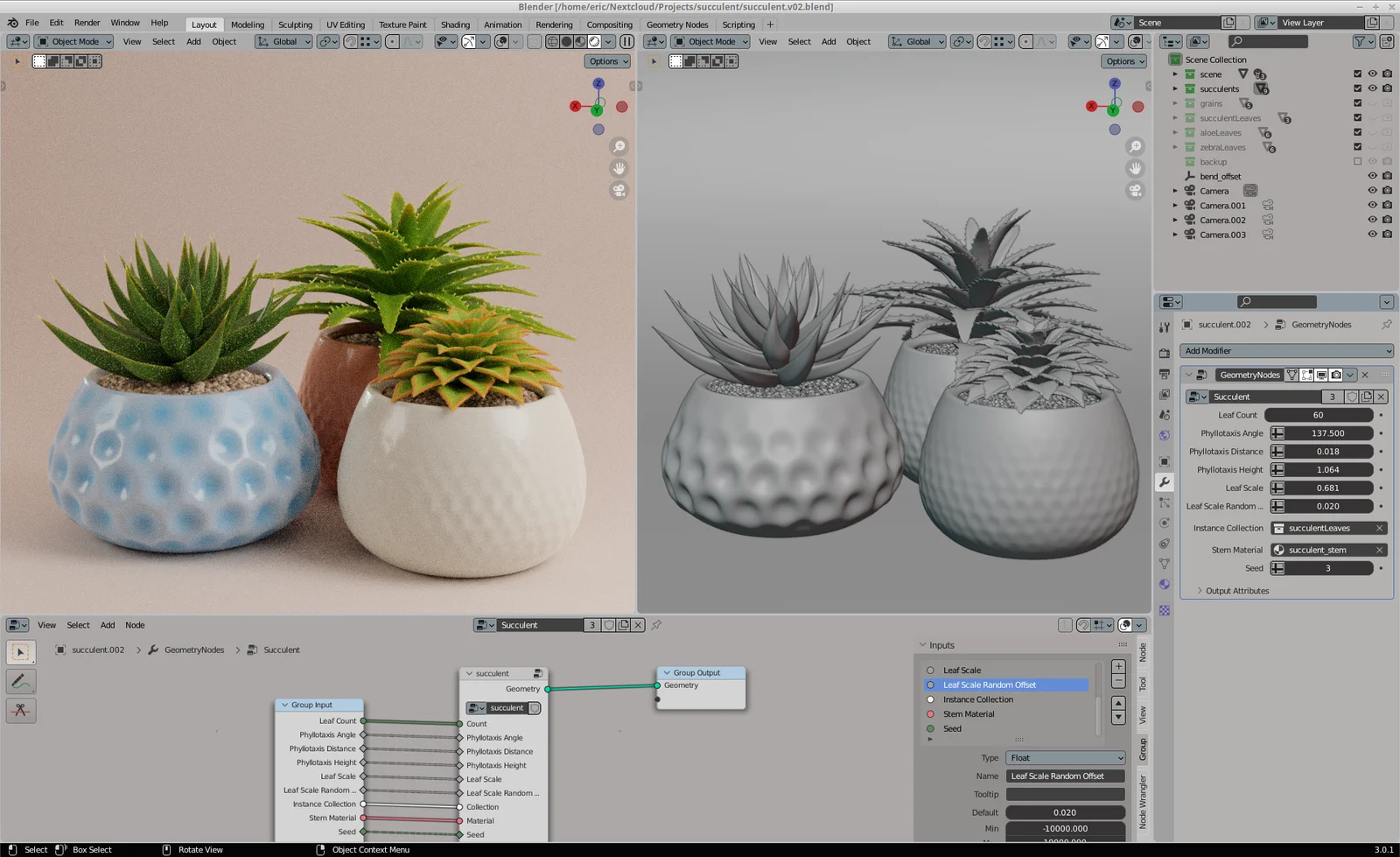Click the Options button in the 3D viewport header
Viewport: 1400px width, 857px height.
point(607,61)
